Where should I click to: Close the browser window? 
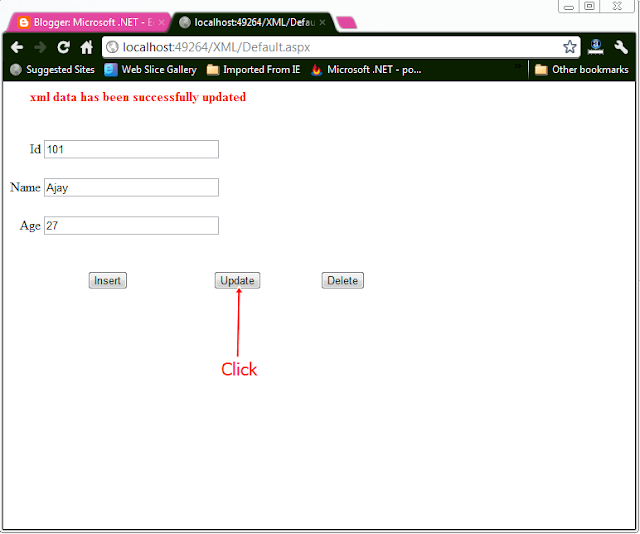617,6
